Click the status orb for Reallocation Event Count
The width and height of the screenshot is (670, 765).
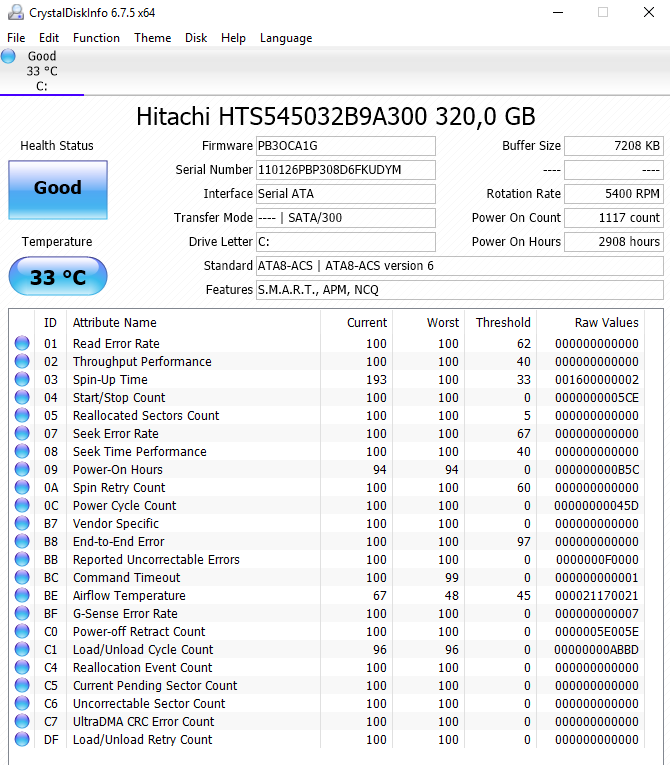[x=22, y=667]
